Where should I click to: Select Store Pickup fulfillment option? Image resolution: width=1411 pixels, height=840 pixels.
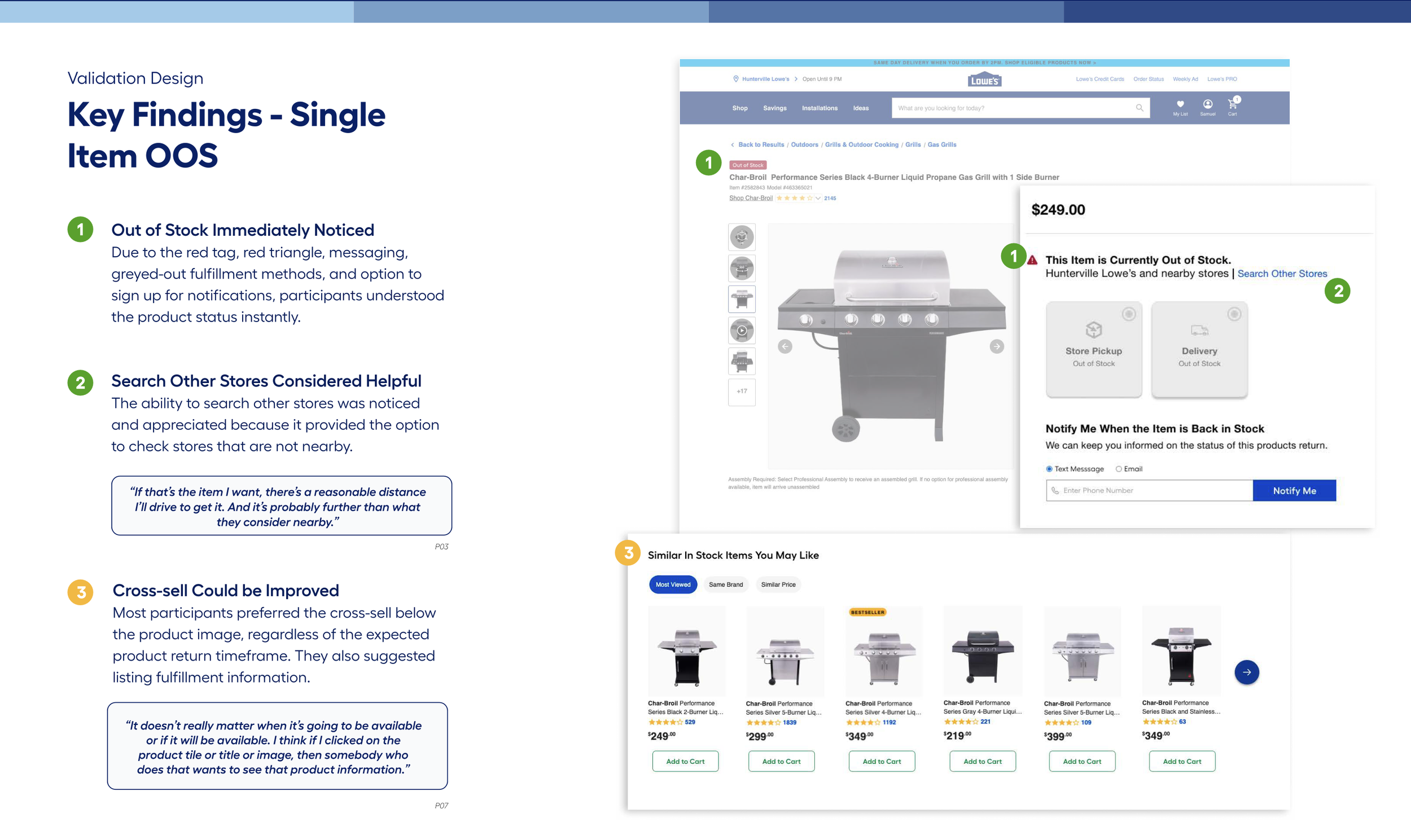tap(1093, 349)
